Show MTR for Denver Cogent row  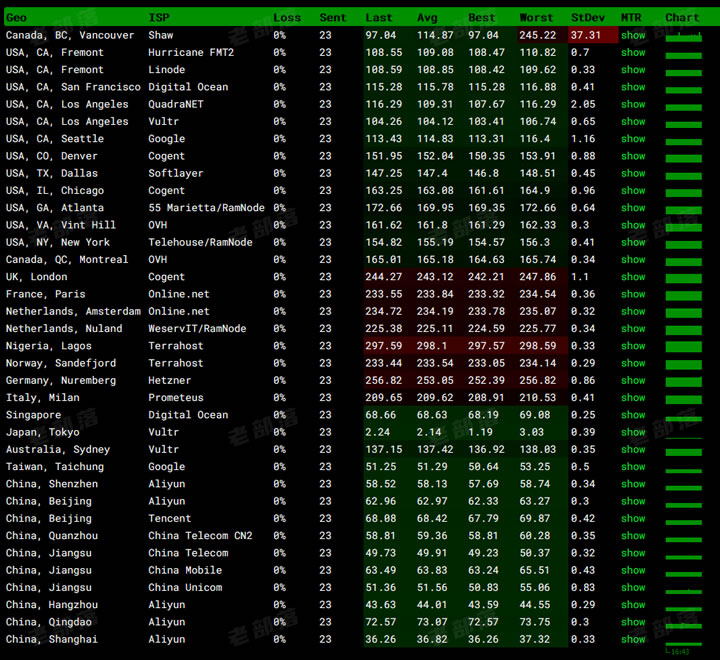(633, 156)
